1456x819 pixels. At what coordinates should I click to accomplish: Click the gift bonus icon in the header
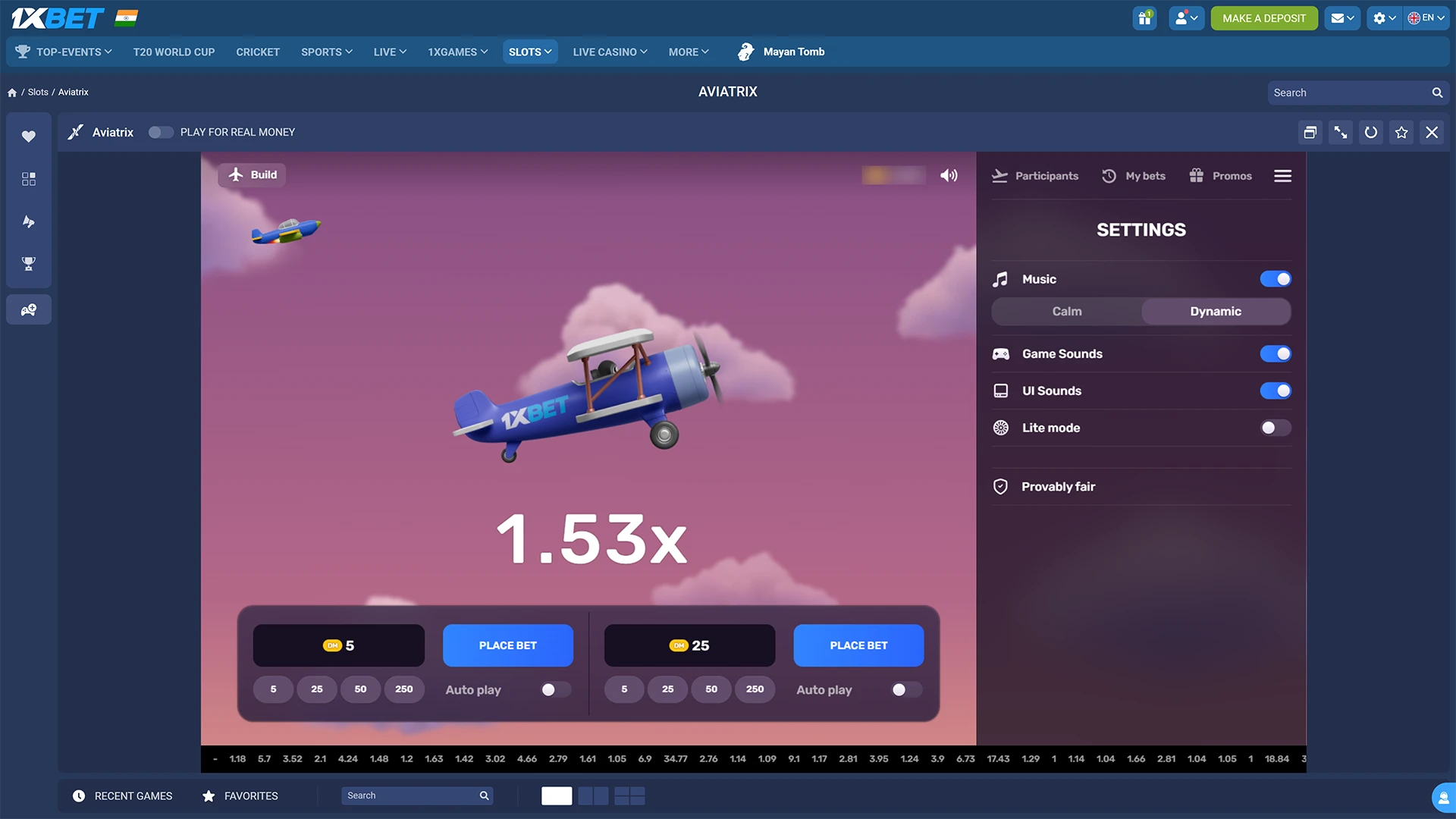[x=1144, y=18]
